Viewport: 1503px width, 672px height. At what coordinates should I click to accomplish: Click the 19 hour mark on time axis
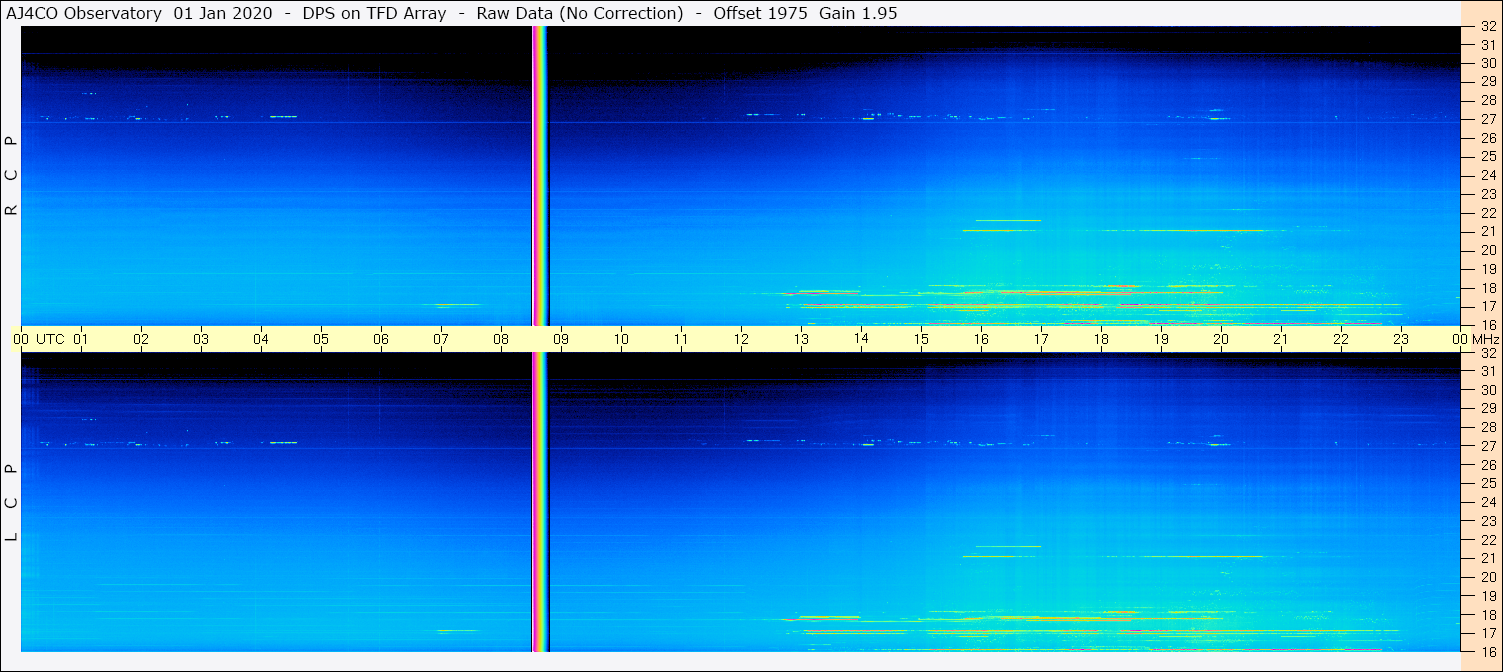pos(1161,339)
